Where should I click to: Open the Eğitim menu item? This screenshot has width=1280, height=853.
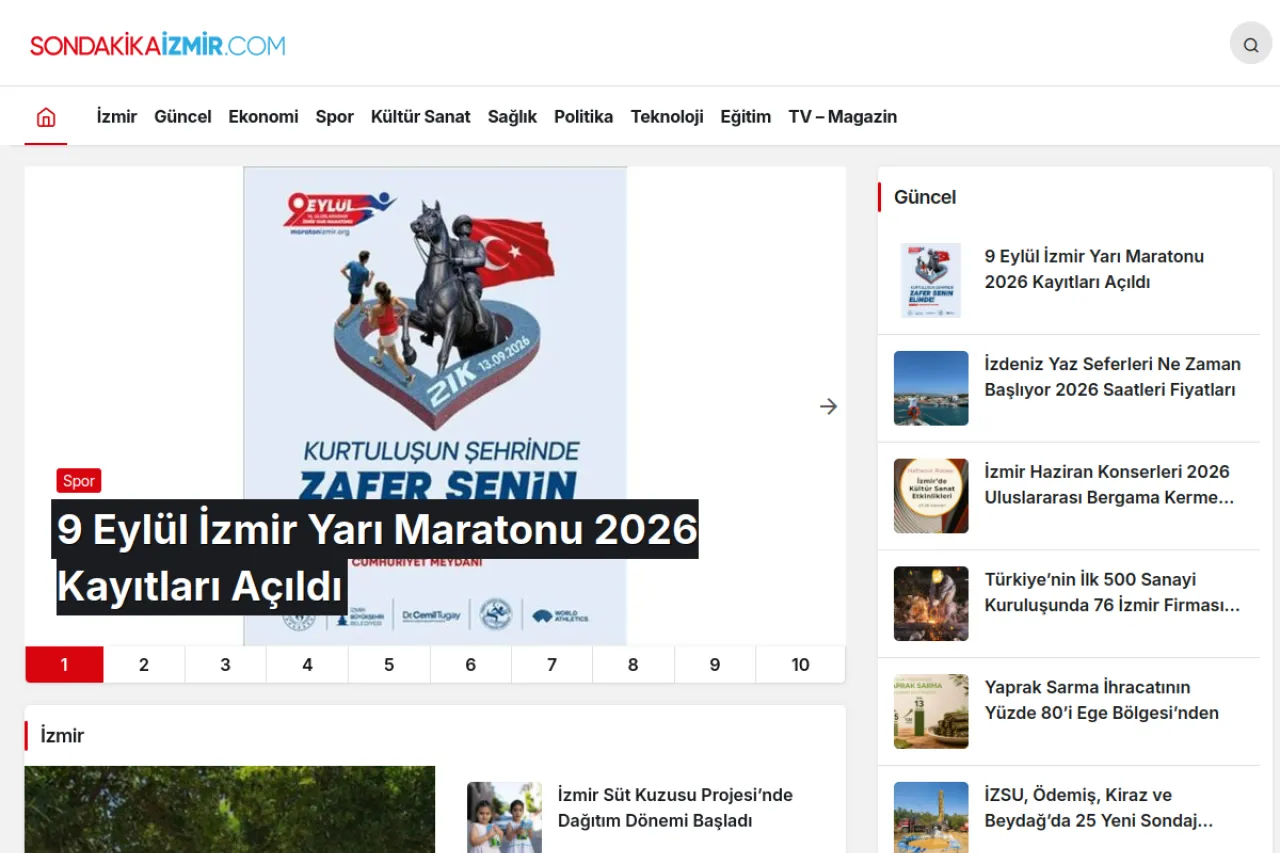[x=745, y=116]
